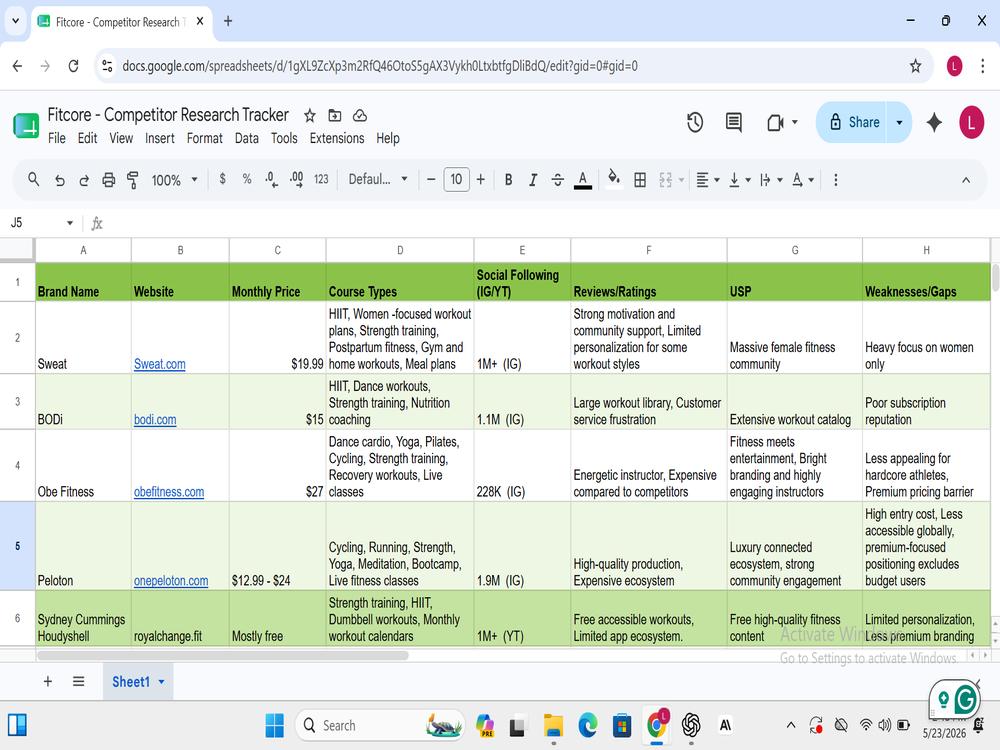Reload the browser page
1000x750 pixels.
[73, 66]
